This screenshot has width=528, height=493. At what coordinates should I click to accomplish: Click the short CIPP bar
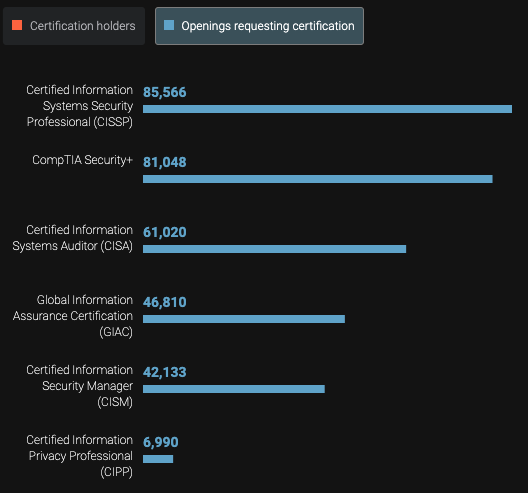[158, 459]
